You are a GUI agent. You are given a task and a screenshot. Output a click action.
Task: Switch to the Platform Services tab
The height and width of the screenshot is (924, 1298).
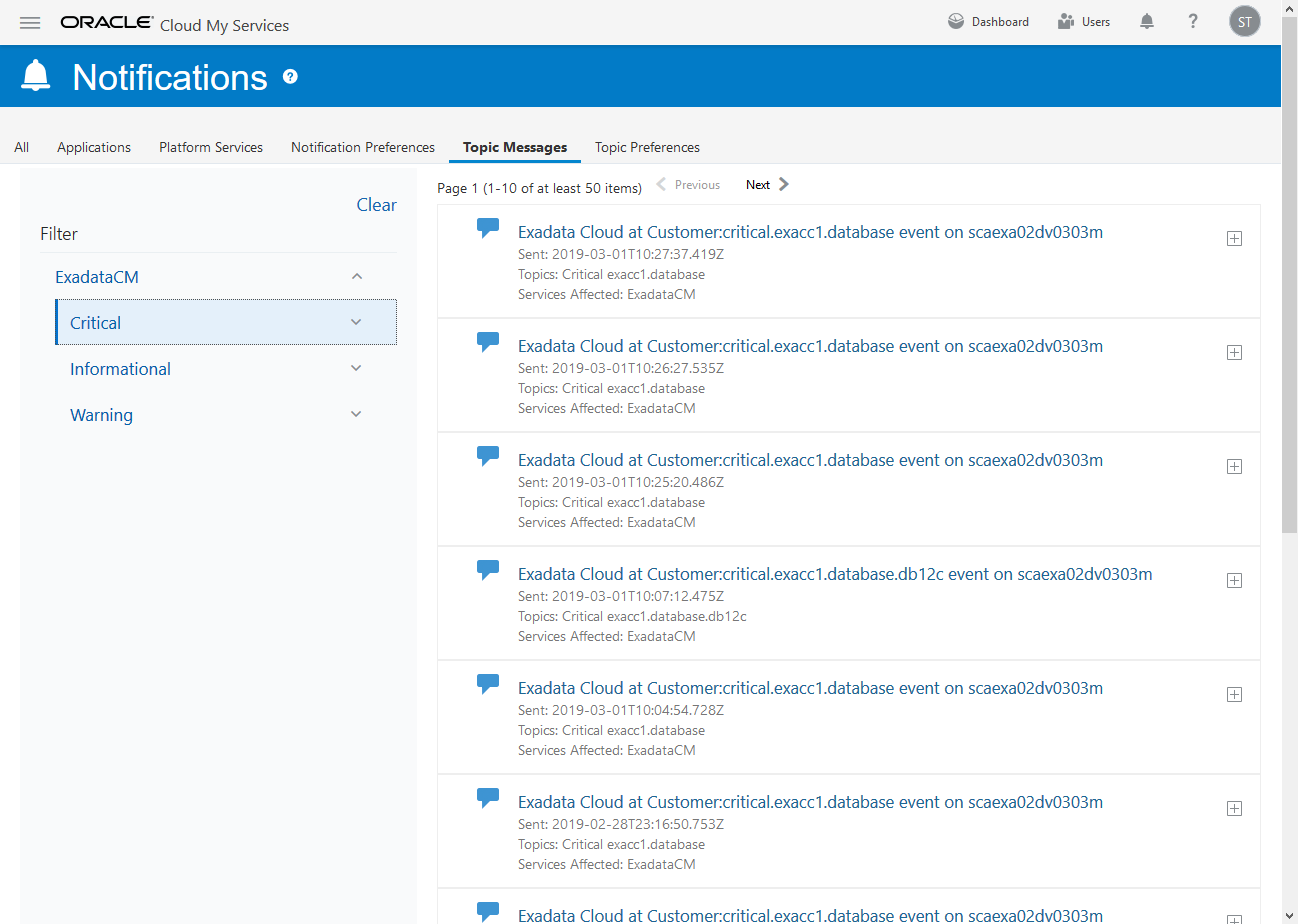click(211, 147)
